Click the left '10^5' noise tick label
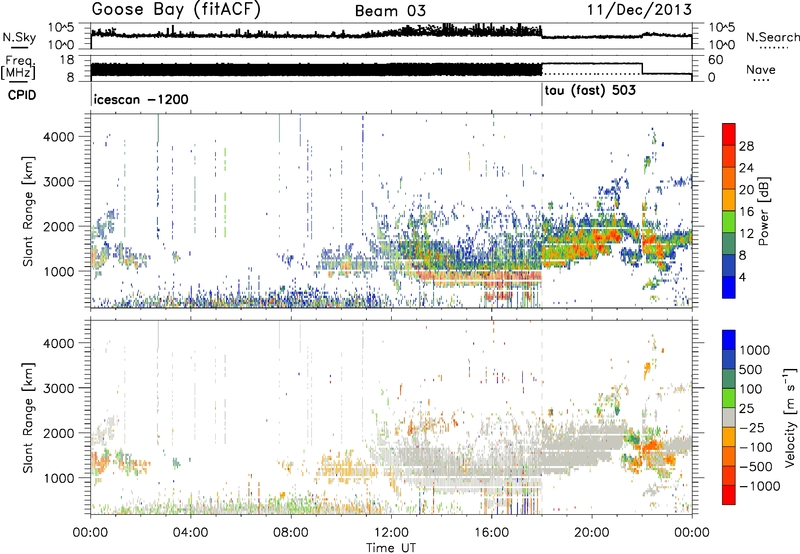 pyautogui.click(x=61, y=28)
